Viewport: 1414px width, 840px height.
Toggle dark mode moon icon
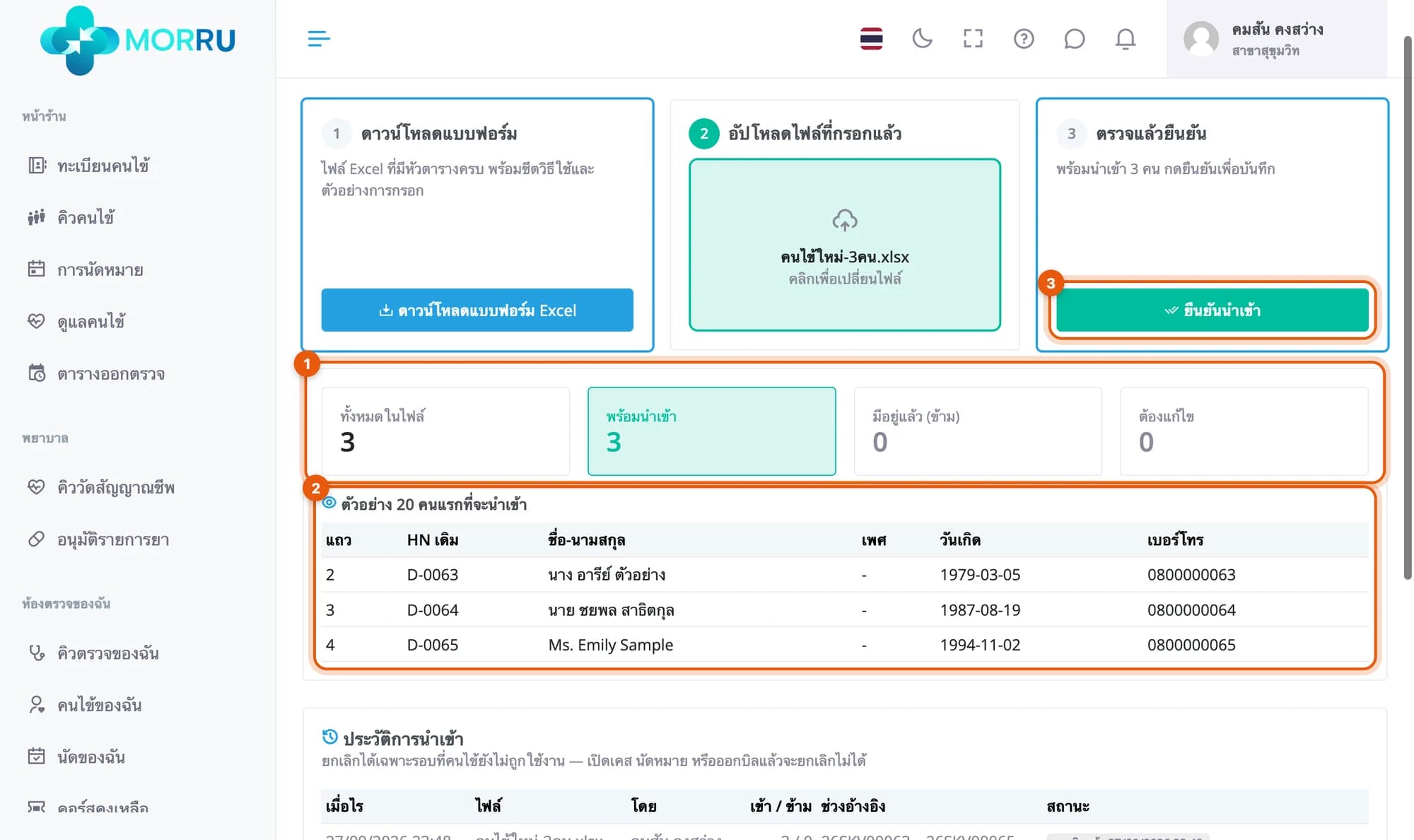pos(922,39)
